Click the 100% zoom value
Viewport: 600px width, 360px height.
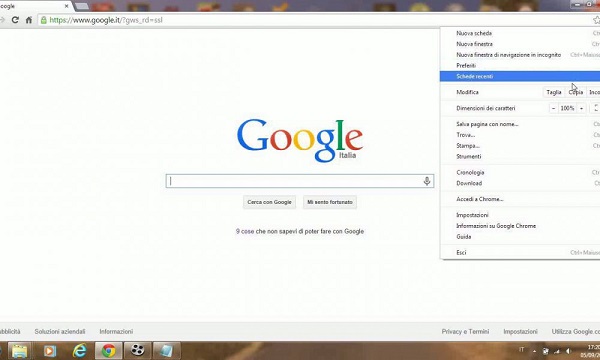[567, 108]
